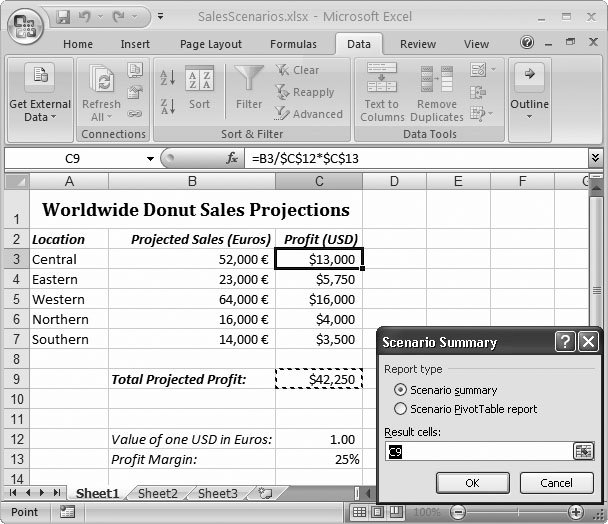608x524 pixels.
Task: Switch to the Insert tab
Action: point(135,44)
